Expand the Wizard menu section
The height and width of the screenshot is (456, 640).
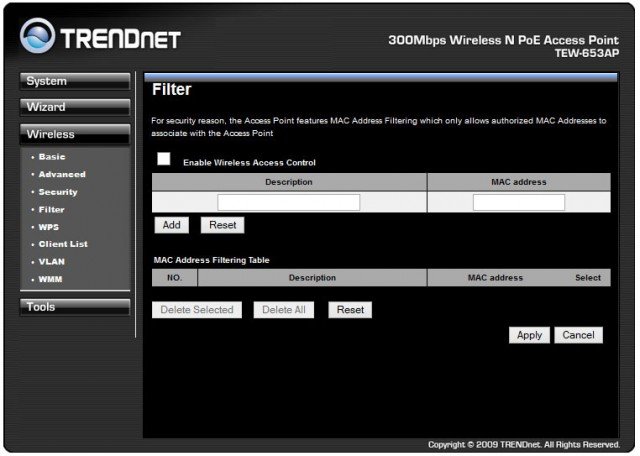point(75,107)
